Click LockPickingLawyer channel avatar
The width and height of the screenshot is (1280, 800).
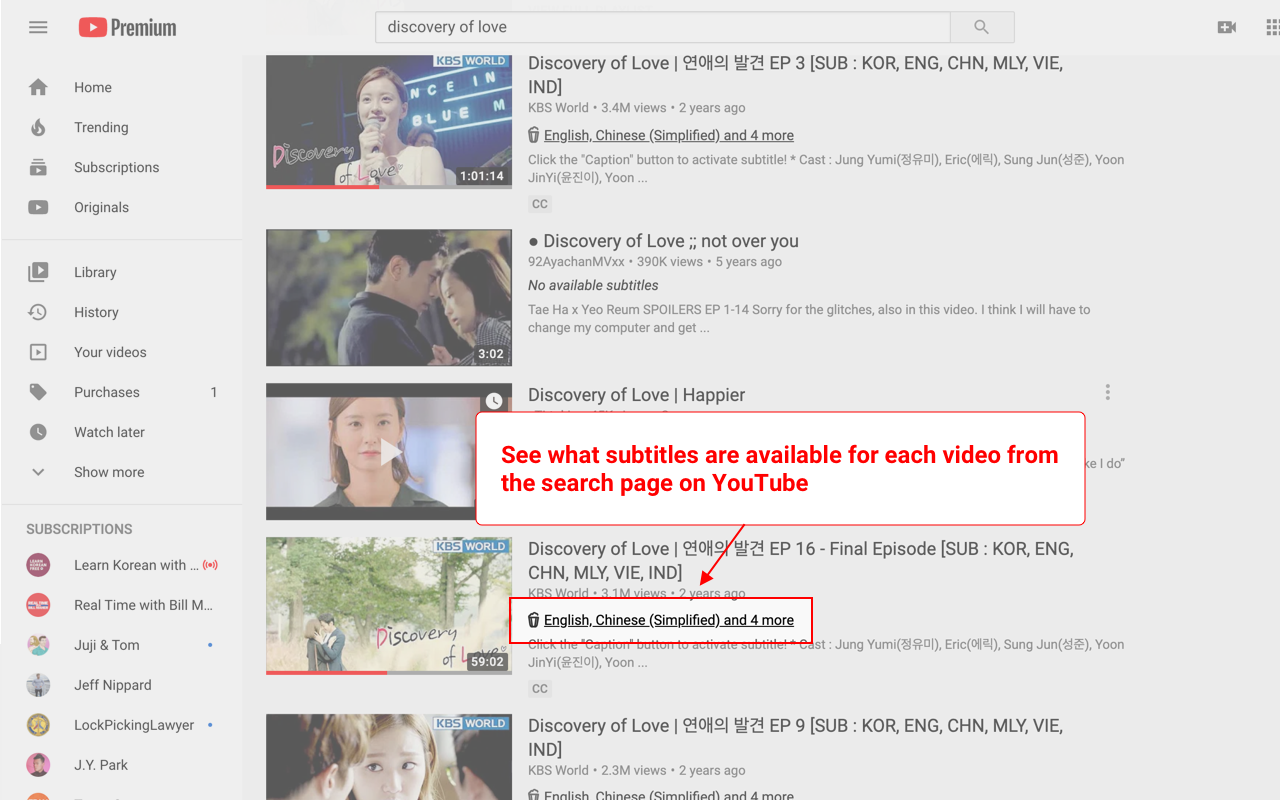pyautogui.click(x=38, y=725)
